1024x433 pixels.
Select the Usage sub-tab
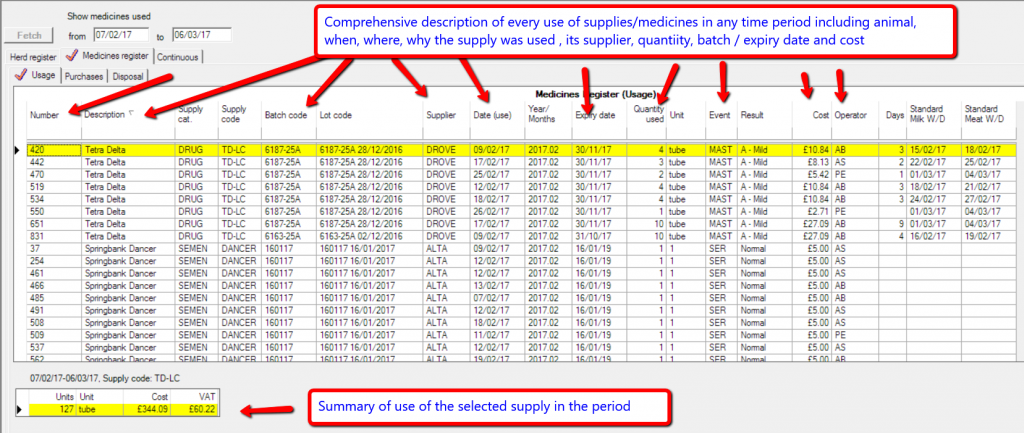pos(37,76)
